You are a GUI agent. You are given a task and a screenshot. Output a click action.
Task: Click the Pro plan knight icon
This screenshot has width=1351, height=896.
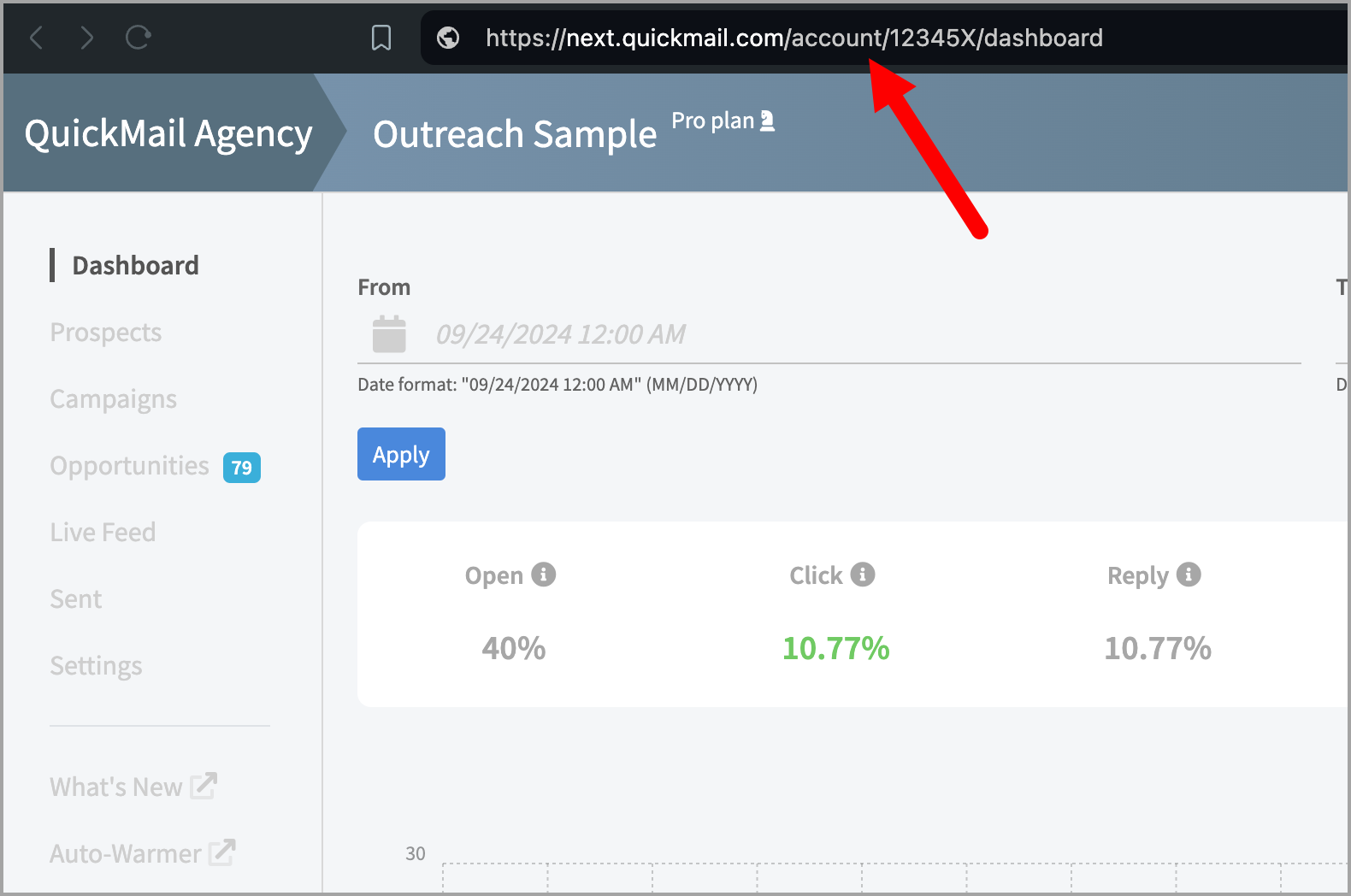coord(768,121)
